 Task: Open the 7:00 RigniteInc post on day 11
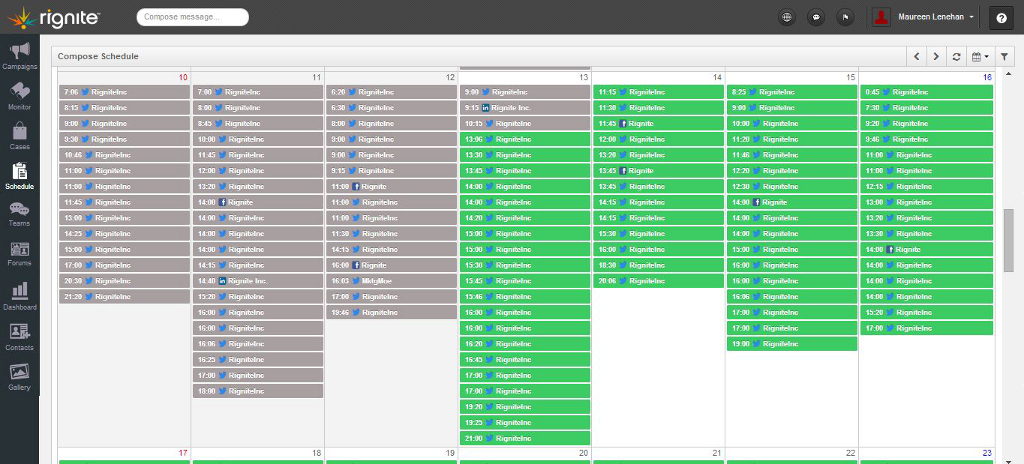pyautogui.click(x=258, y=92)
